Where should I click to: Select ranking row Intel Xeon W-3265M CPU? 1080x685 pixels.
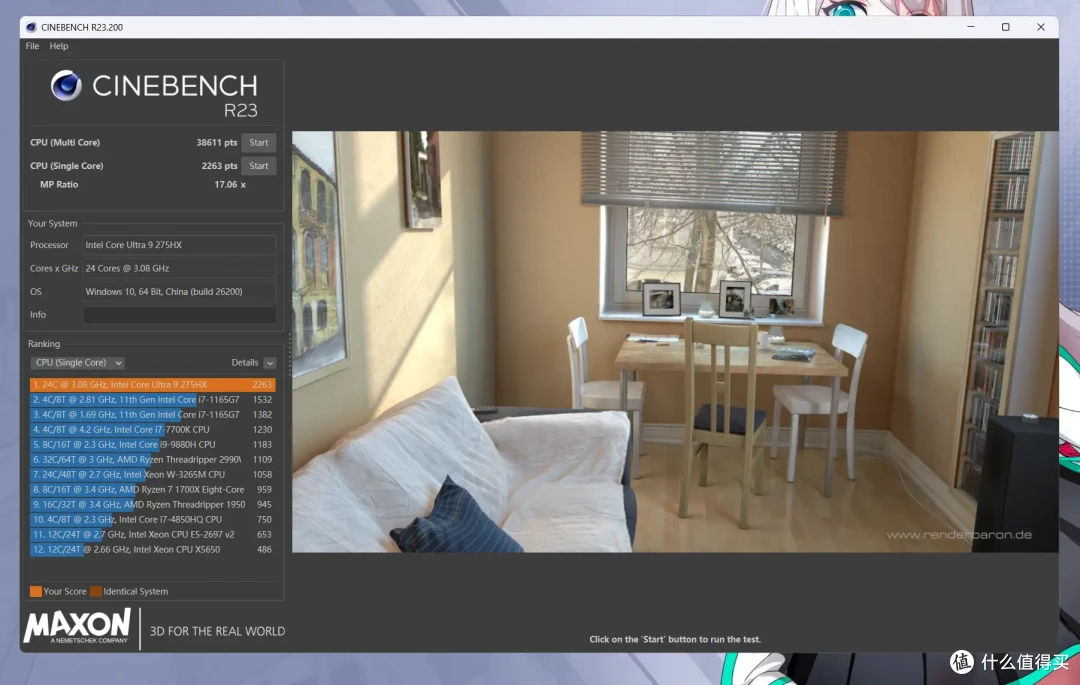click(152, 475)
